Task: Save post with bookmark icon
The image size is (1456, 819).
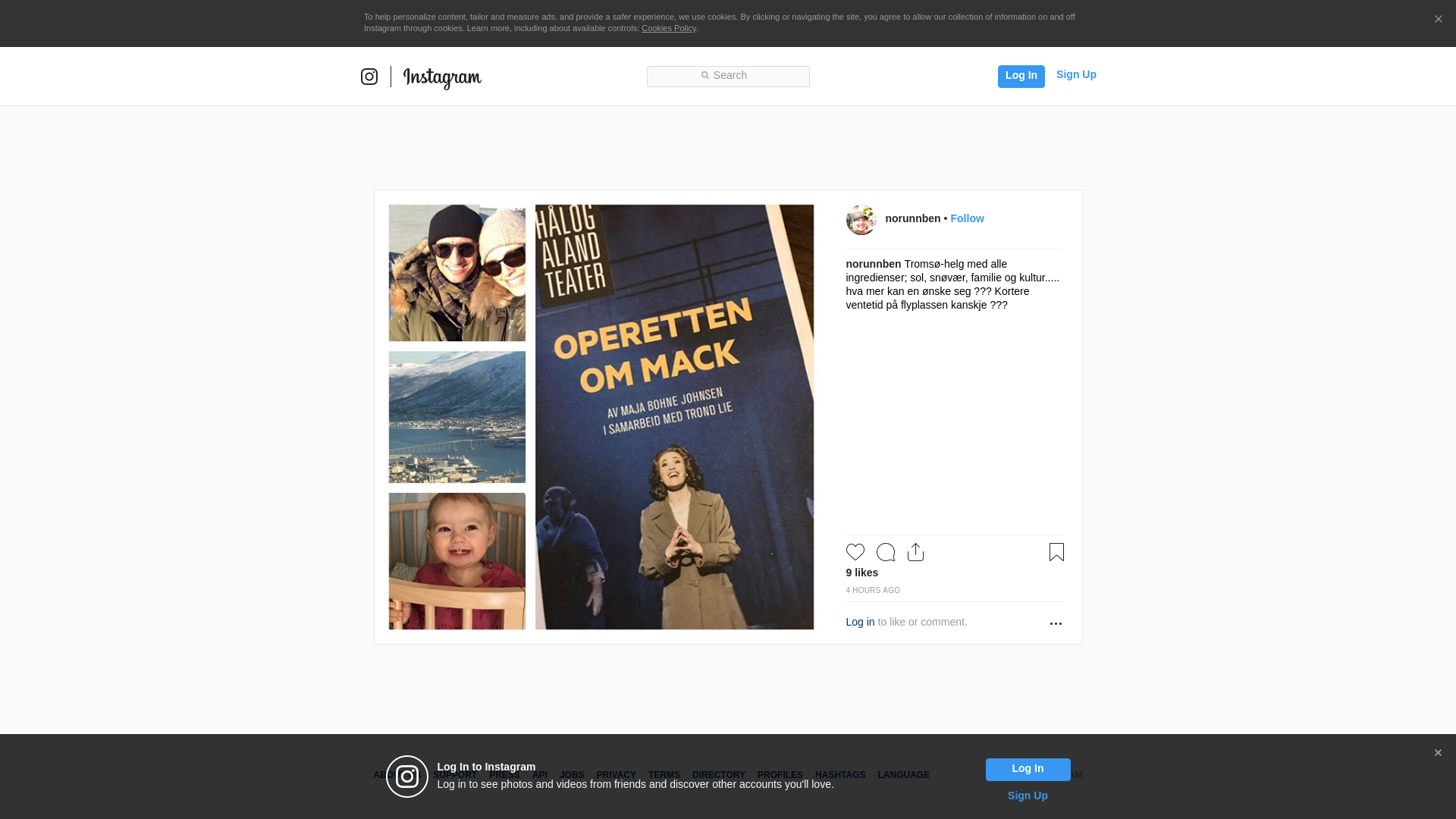Action: 1056,552
